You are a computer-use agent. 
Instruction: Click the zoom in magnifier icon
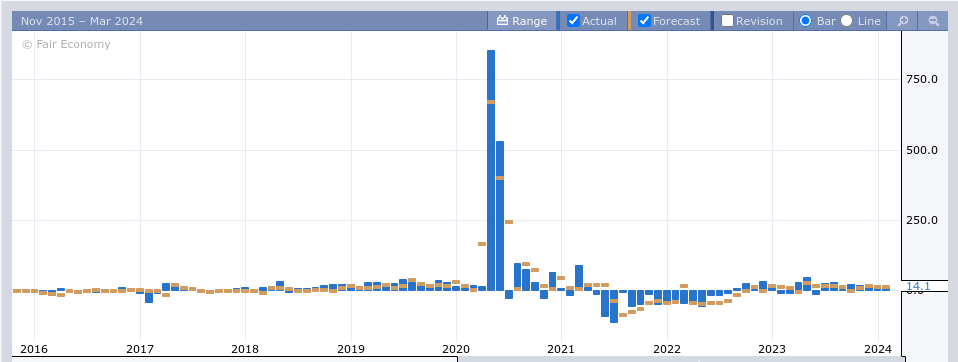pos(902,21)
